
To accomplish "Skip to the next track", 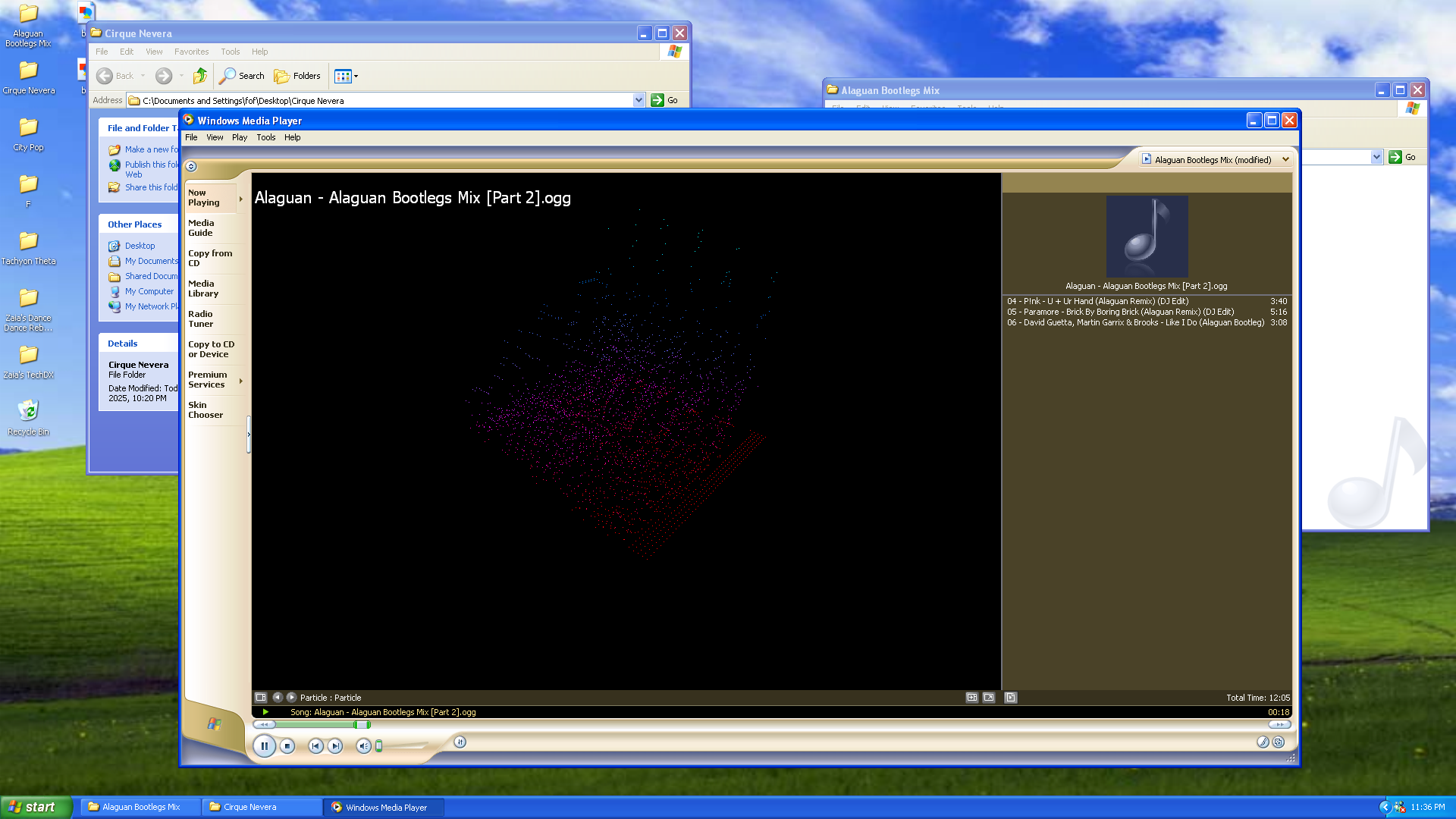I will point(335,746).
